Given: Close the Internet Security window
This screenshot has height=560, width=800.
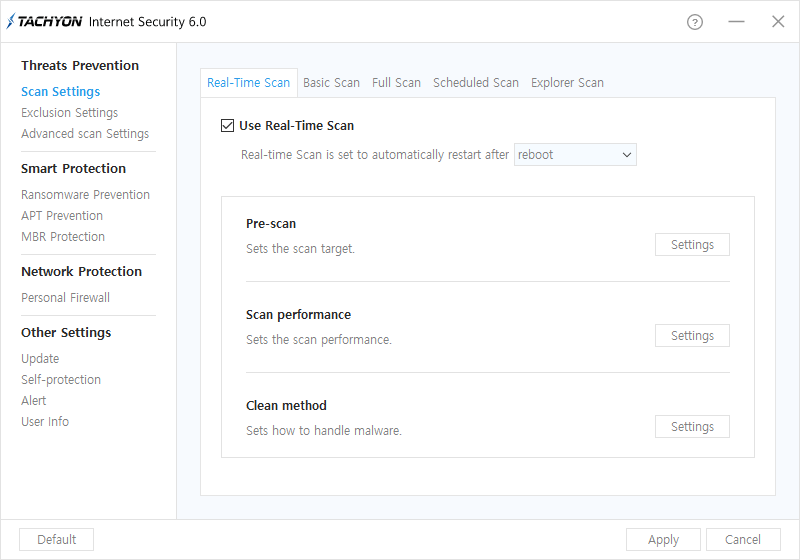Looking at the screenshot, I should pos(778,22).
